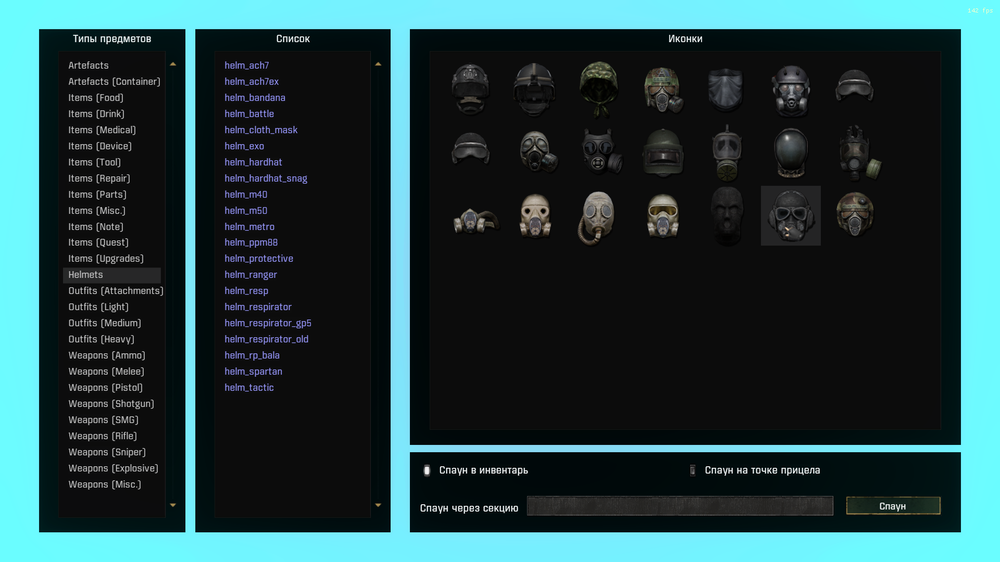Choose the old respirator with yellow visor
This screenshot has height=562, width=1000.
coord(663,216)
